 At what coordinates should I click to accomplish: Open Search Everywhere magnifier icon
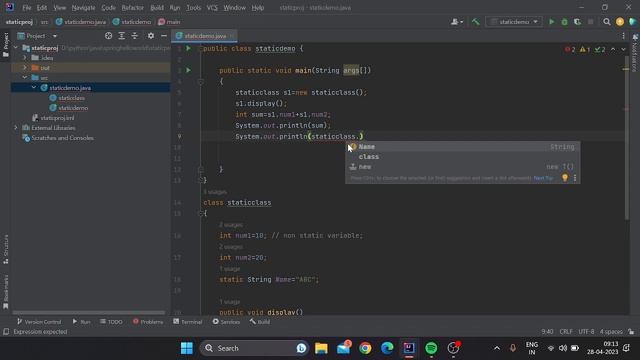(607, 22)
